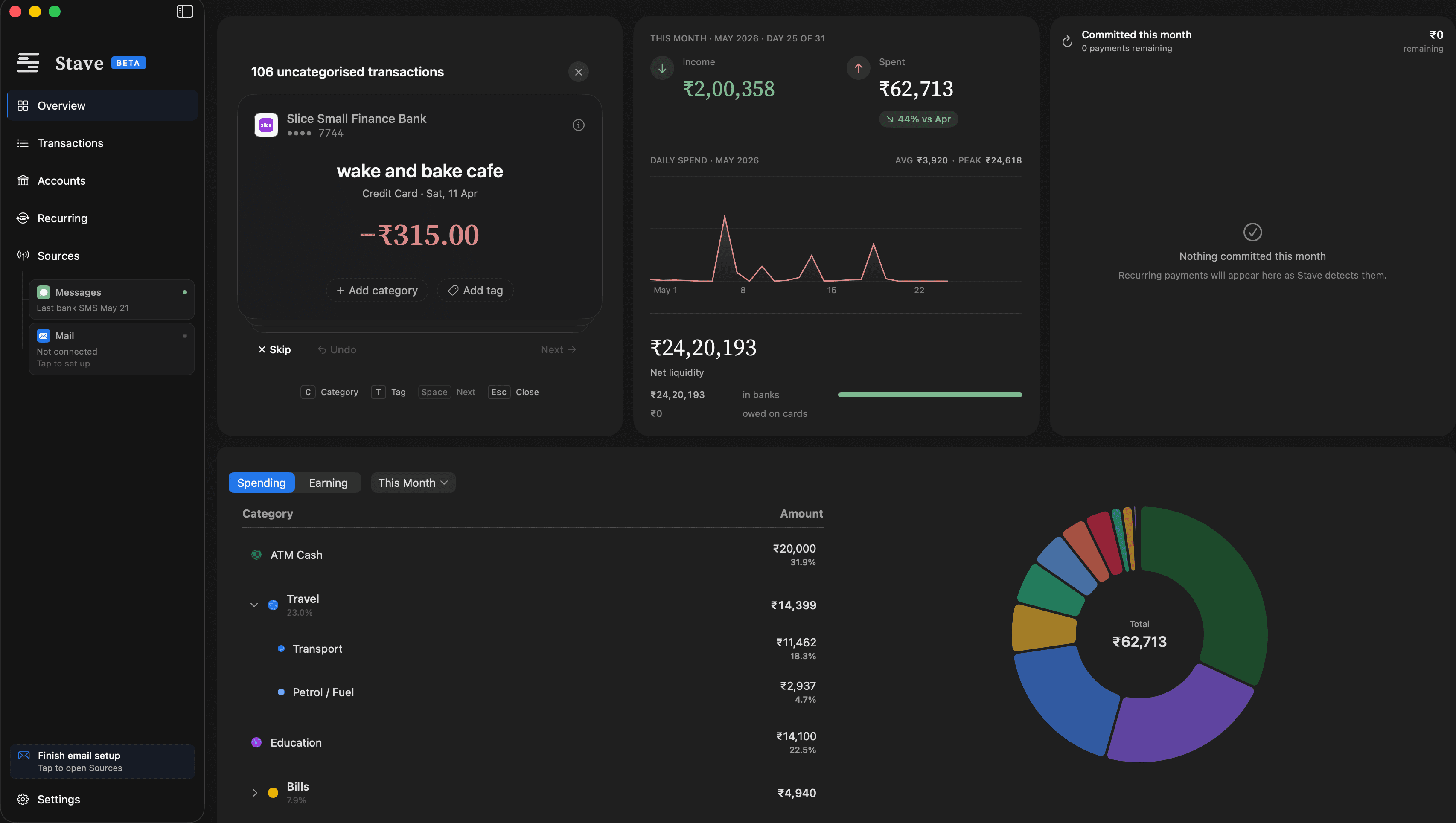
Task: Skip this transaction
Action: tap(274, 349)
